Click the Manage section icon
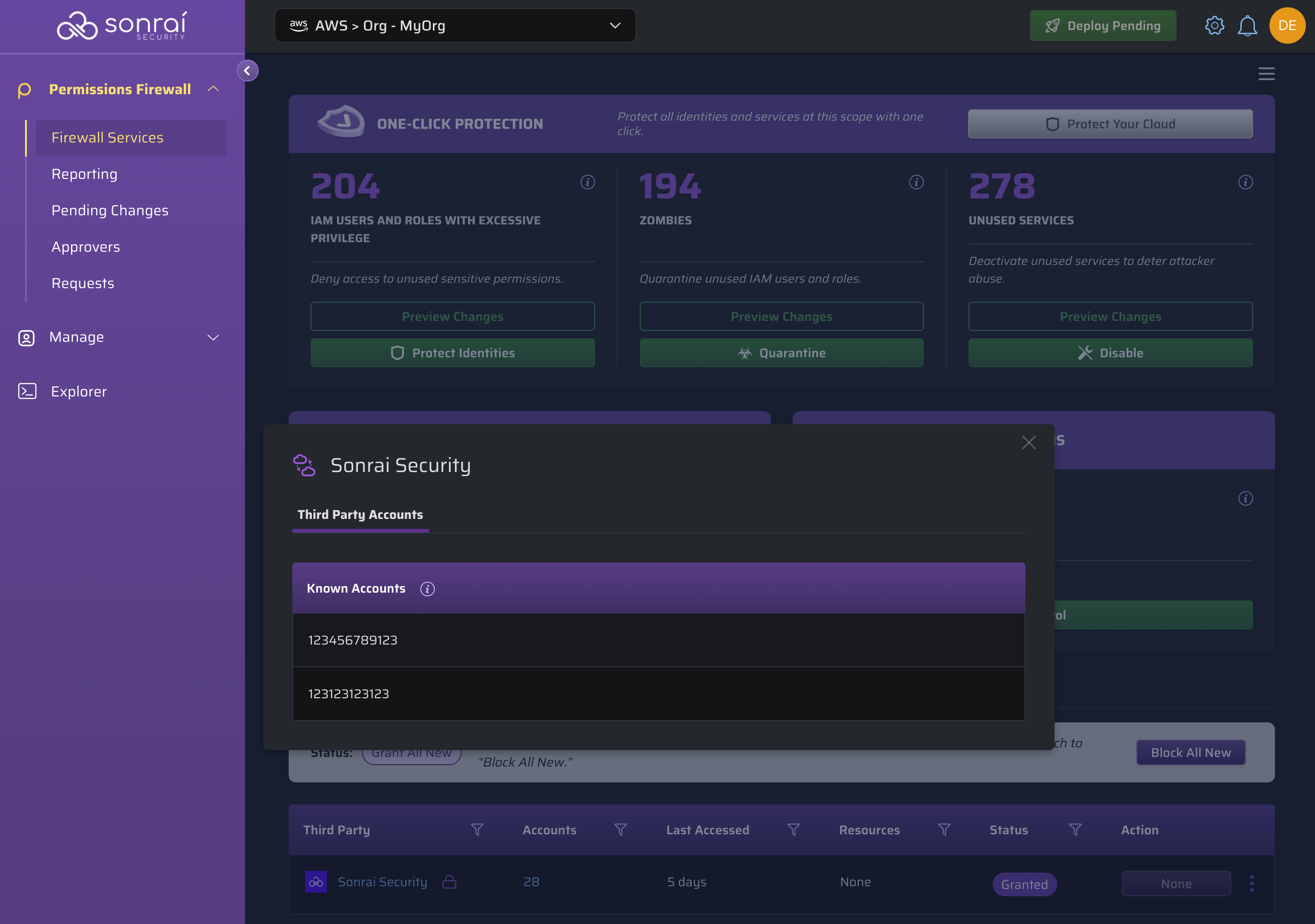The image size is (1315, 924). [x=26, y=338]
